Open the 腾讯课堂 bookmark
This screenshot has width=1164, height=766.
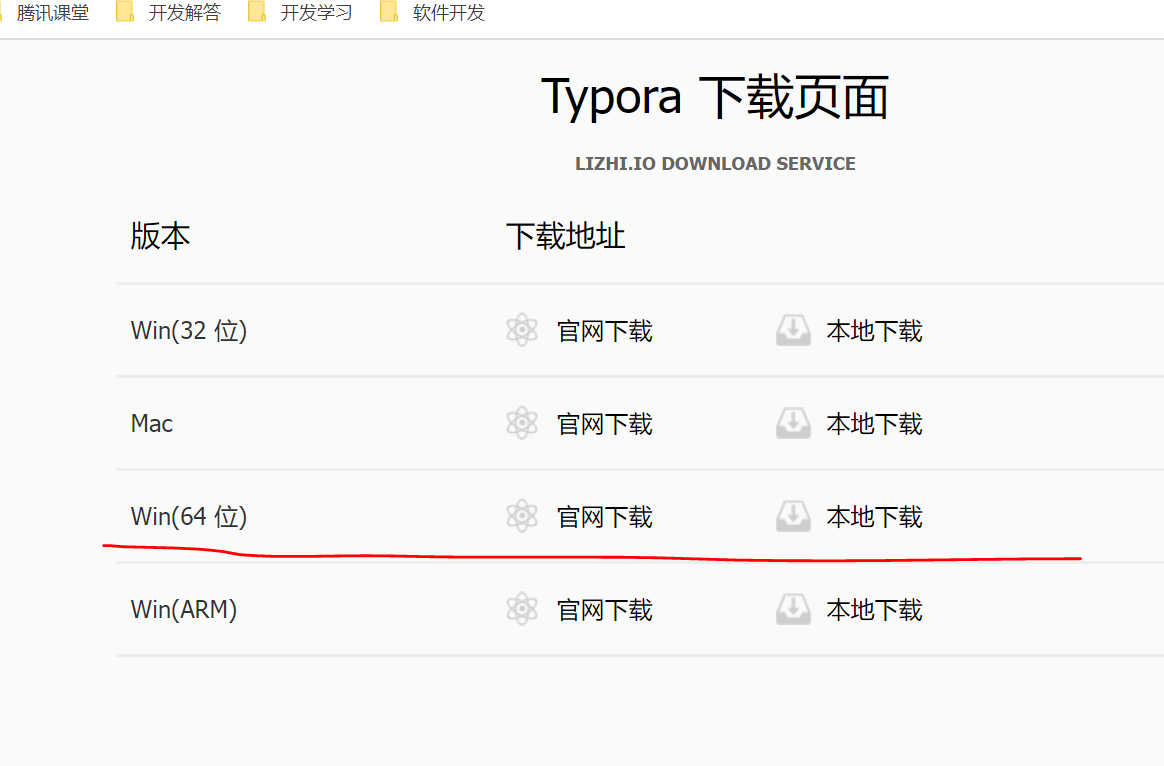point(52,13)
